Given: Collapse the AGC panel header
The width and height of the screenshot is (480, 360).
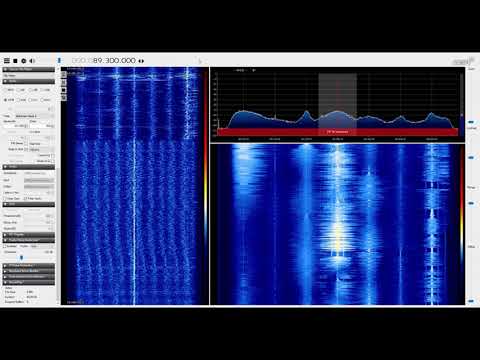Looking at the screenshot, I should [x=29, y=204].
